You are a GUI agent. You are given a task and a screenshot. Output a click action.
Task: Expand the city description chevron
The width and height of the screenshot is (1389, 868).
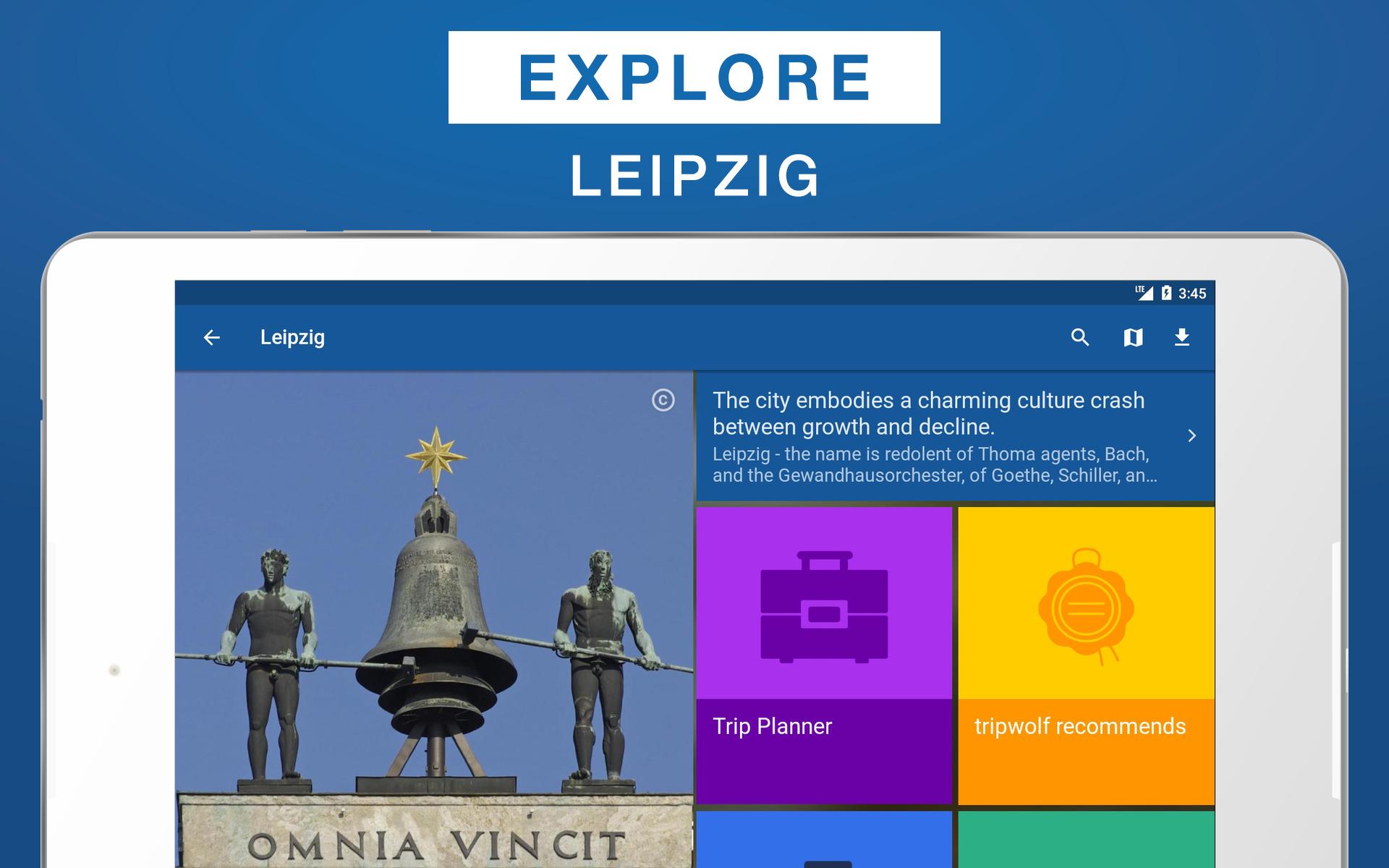1192,435
